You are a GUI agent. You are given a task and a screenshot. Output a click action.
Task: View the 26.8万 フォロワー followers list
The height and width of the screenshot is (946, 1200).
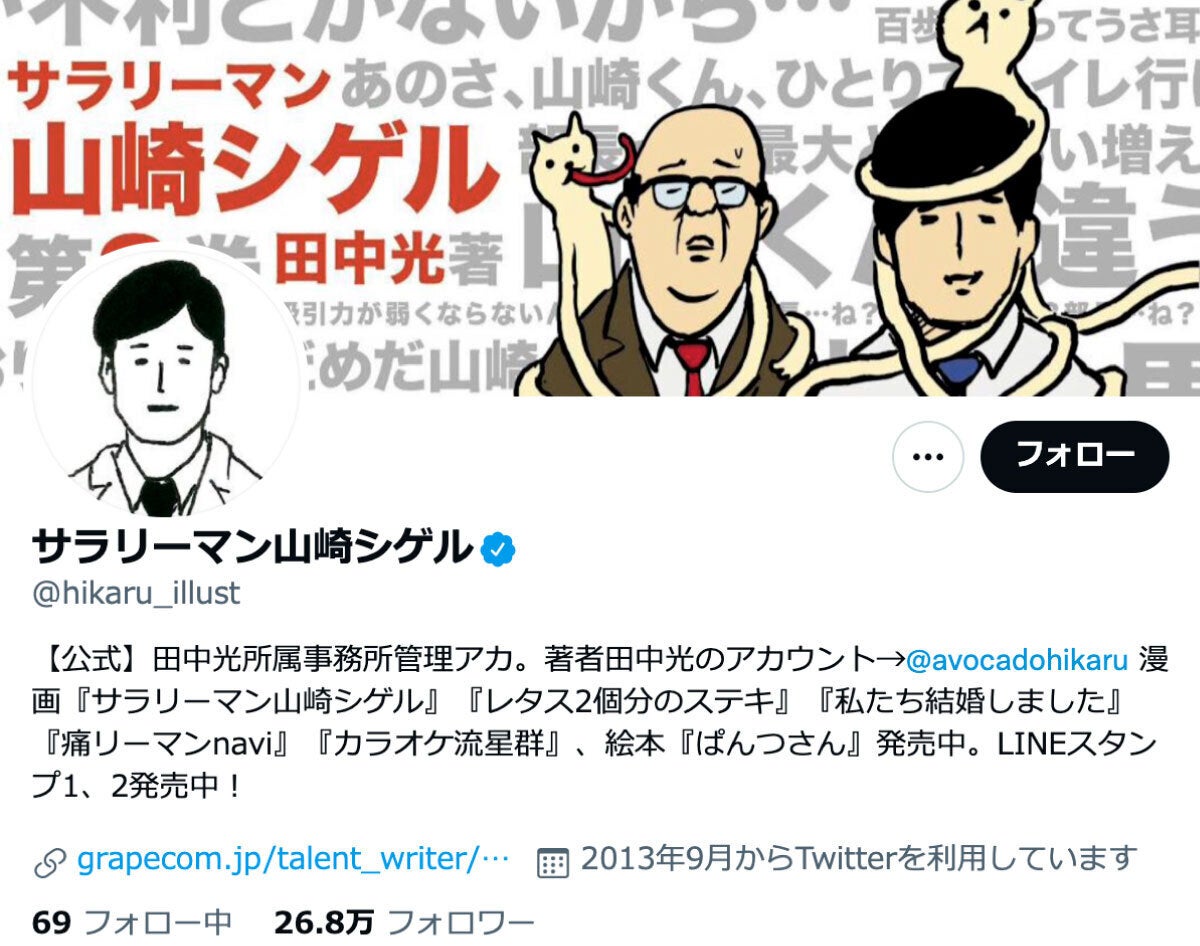tap(404, 922)
